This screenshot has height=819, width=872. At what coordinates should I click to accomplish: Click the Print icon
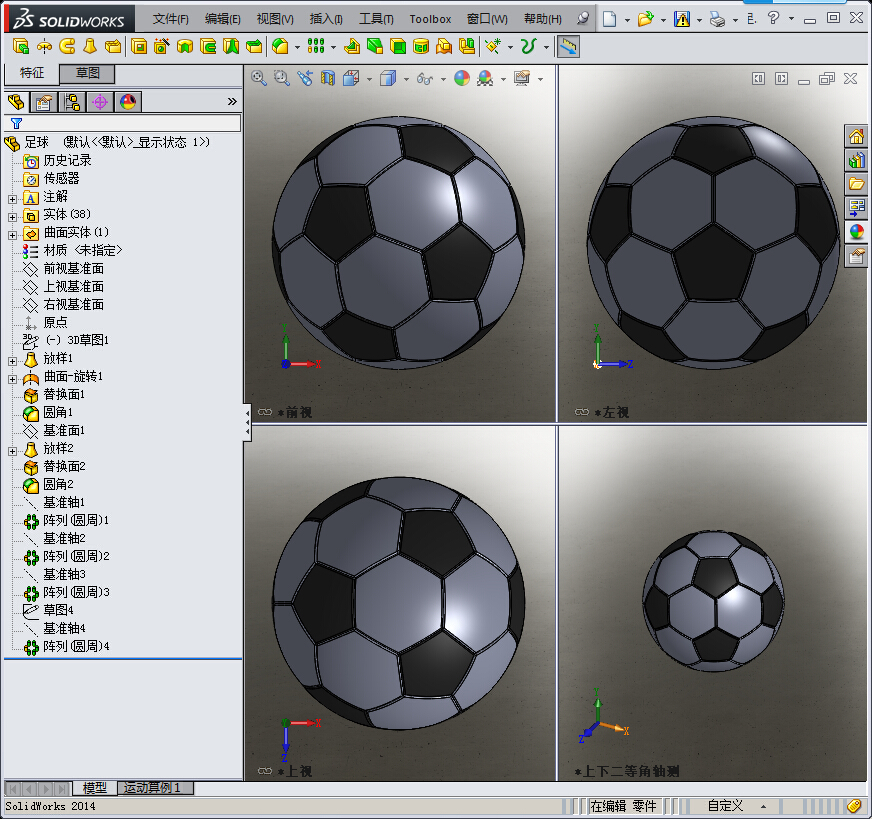coord(717,20)
